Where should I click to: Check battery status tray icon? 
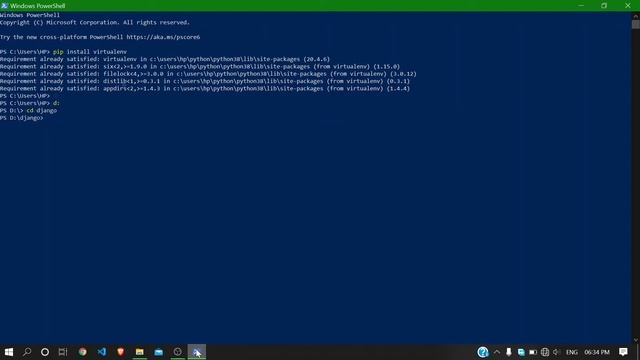(533, 352)
